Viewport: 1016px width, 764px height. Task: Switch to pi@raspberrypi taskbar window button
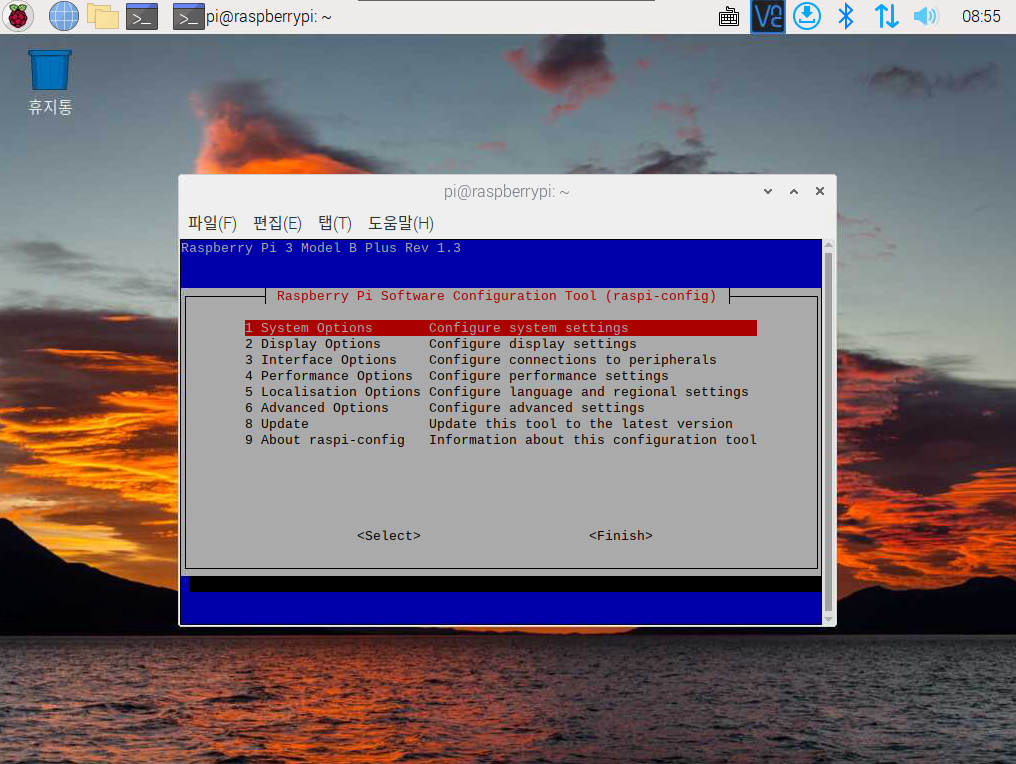[253, 16]
